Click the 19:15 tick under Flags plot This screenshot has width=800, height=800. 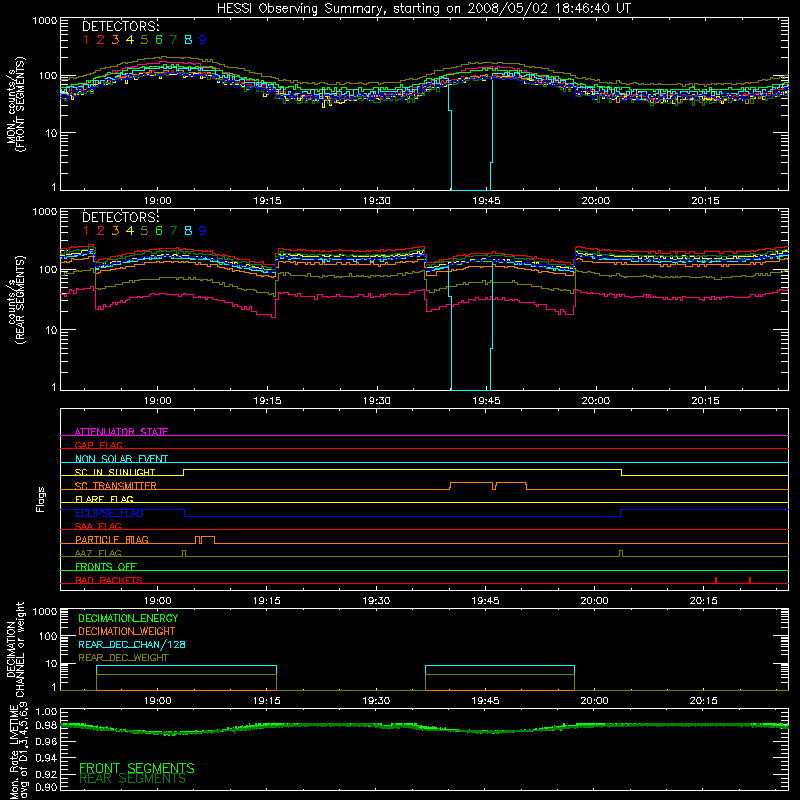267,601
